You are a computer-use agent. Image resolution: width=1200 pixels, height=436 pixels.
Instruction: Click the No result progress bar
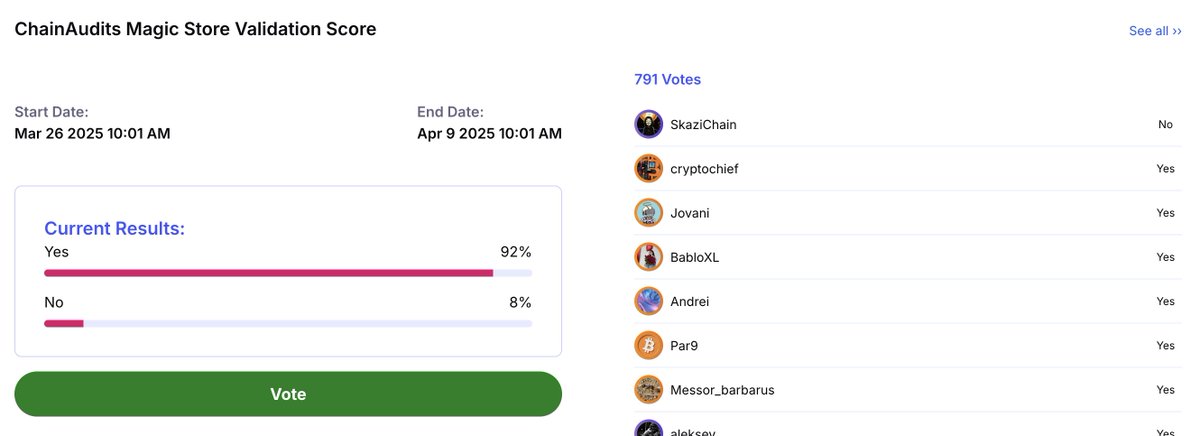[288, 323]
